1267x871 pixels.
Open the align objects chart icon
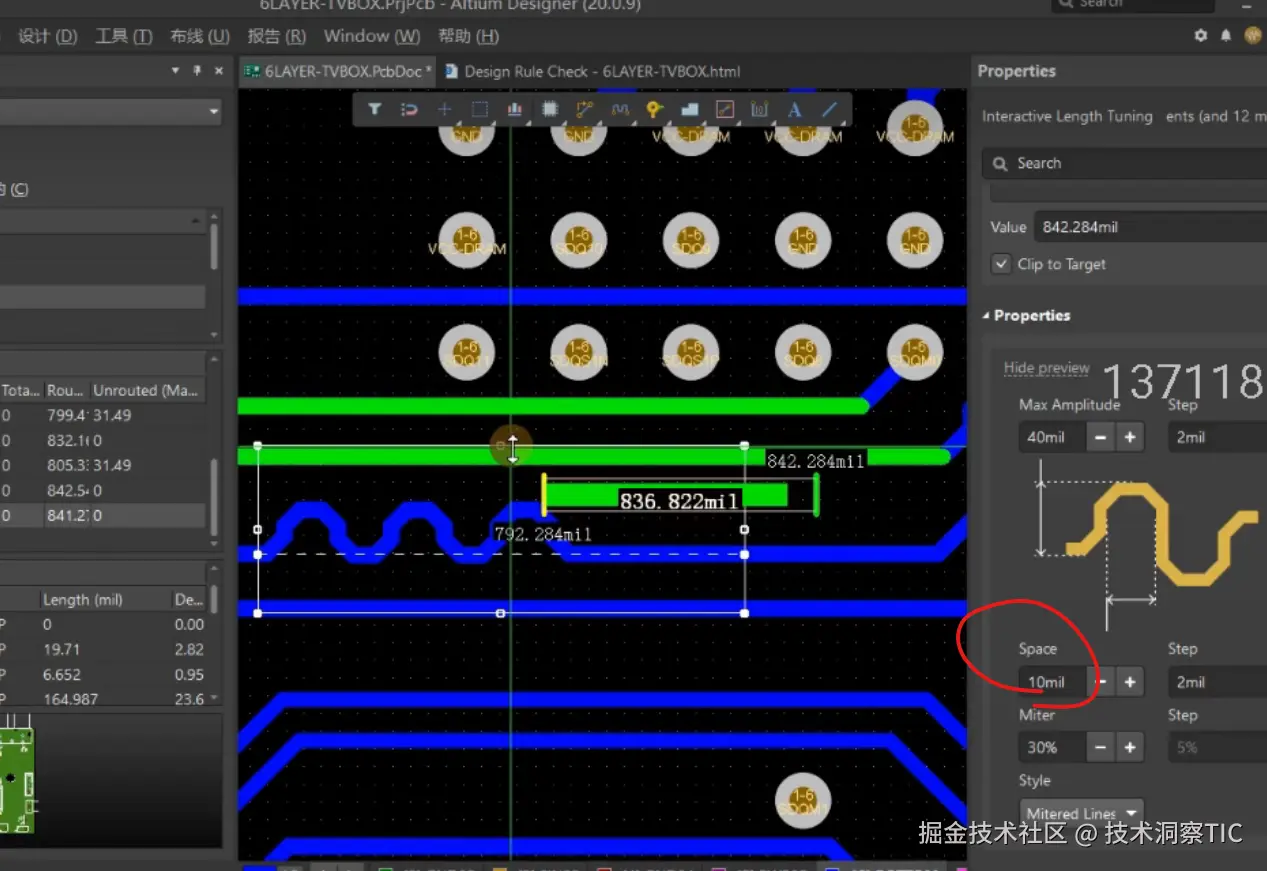point(515,109)
